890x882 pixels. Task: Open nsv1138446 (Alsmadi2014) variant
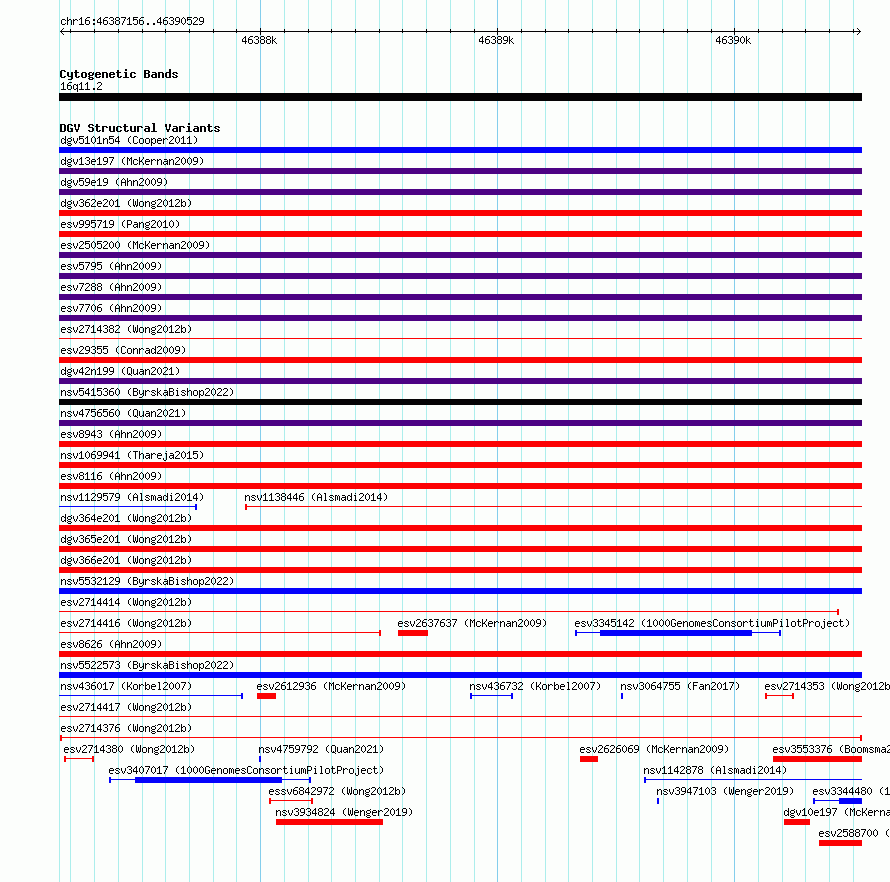[x=316, y=497]
